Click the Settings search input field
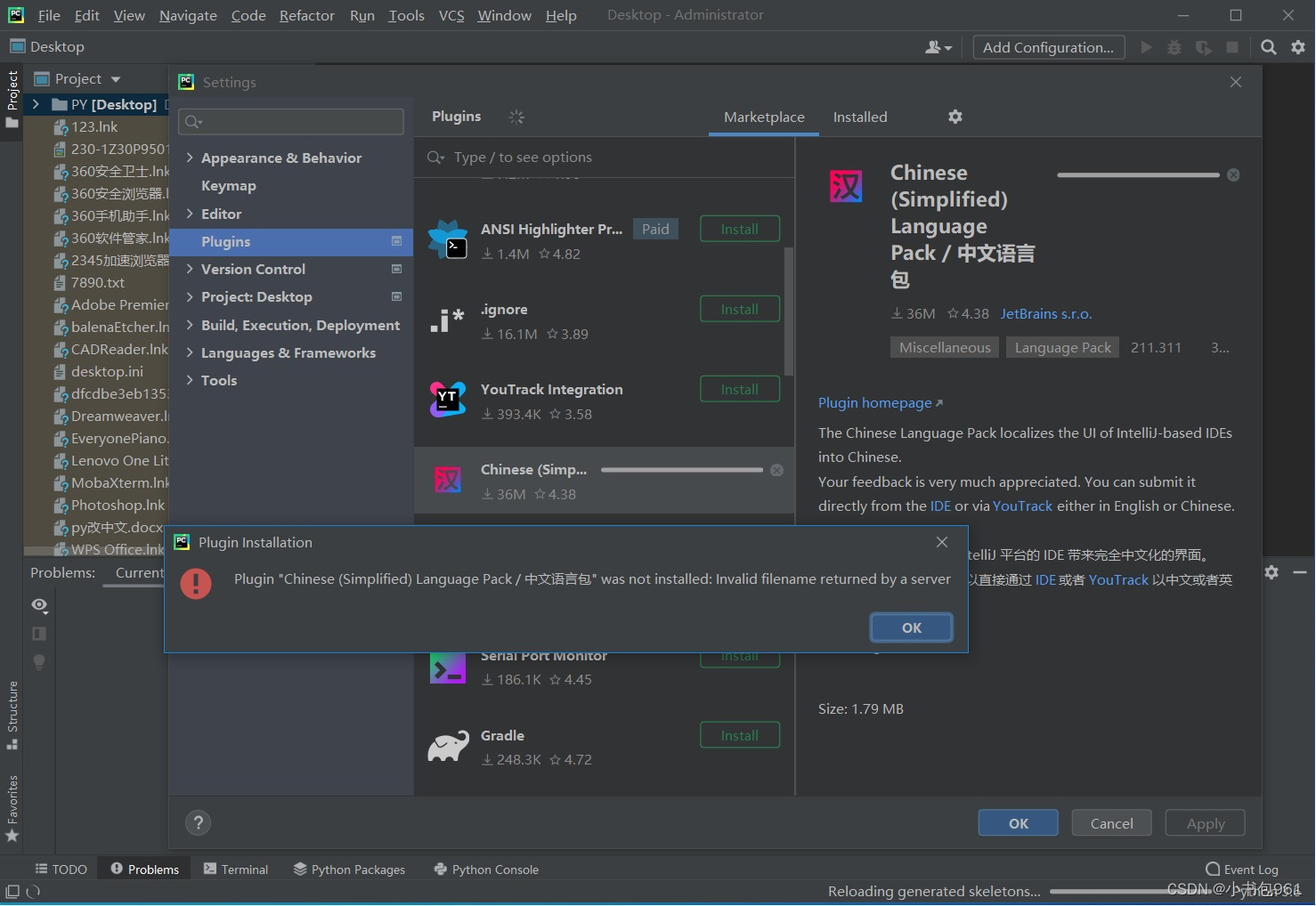This screenshot has width=1316, height=906. (291, 122)
